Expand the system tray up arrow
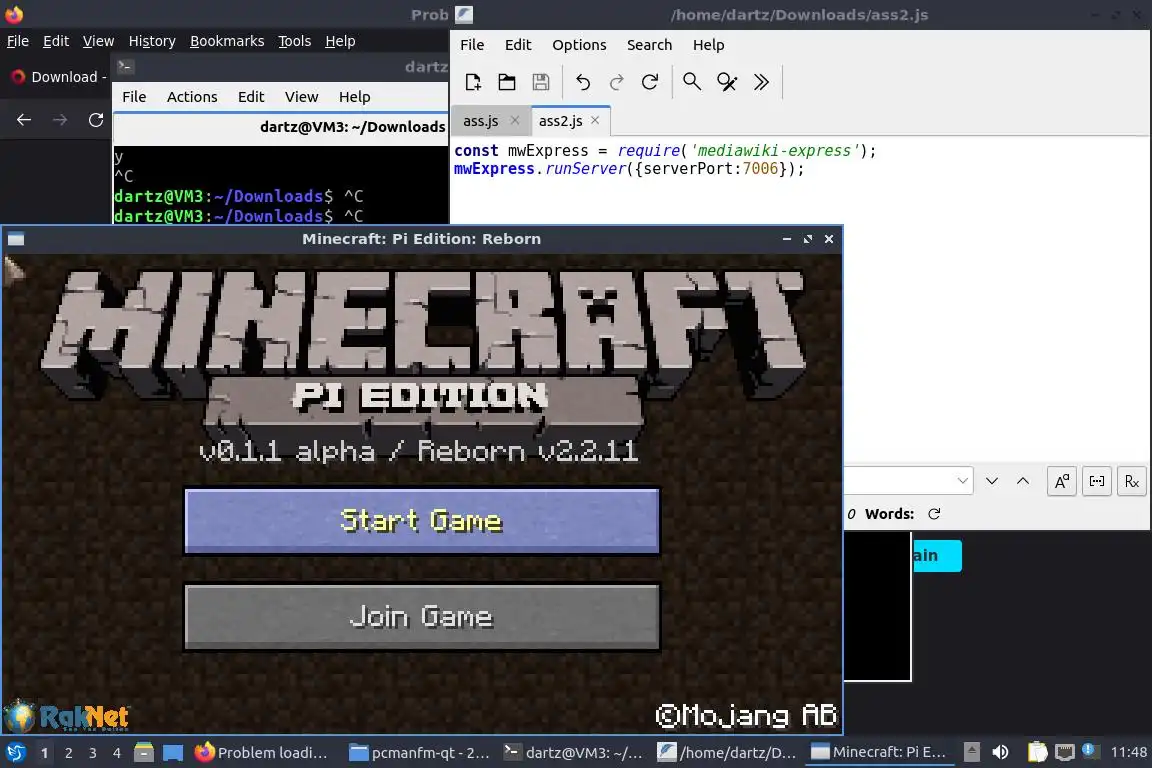The width and height of the screenshot is (1152, 768). (x=971, y=752)
